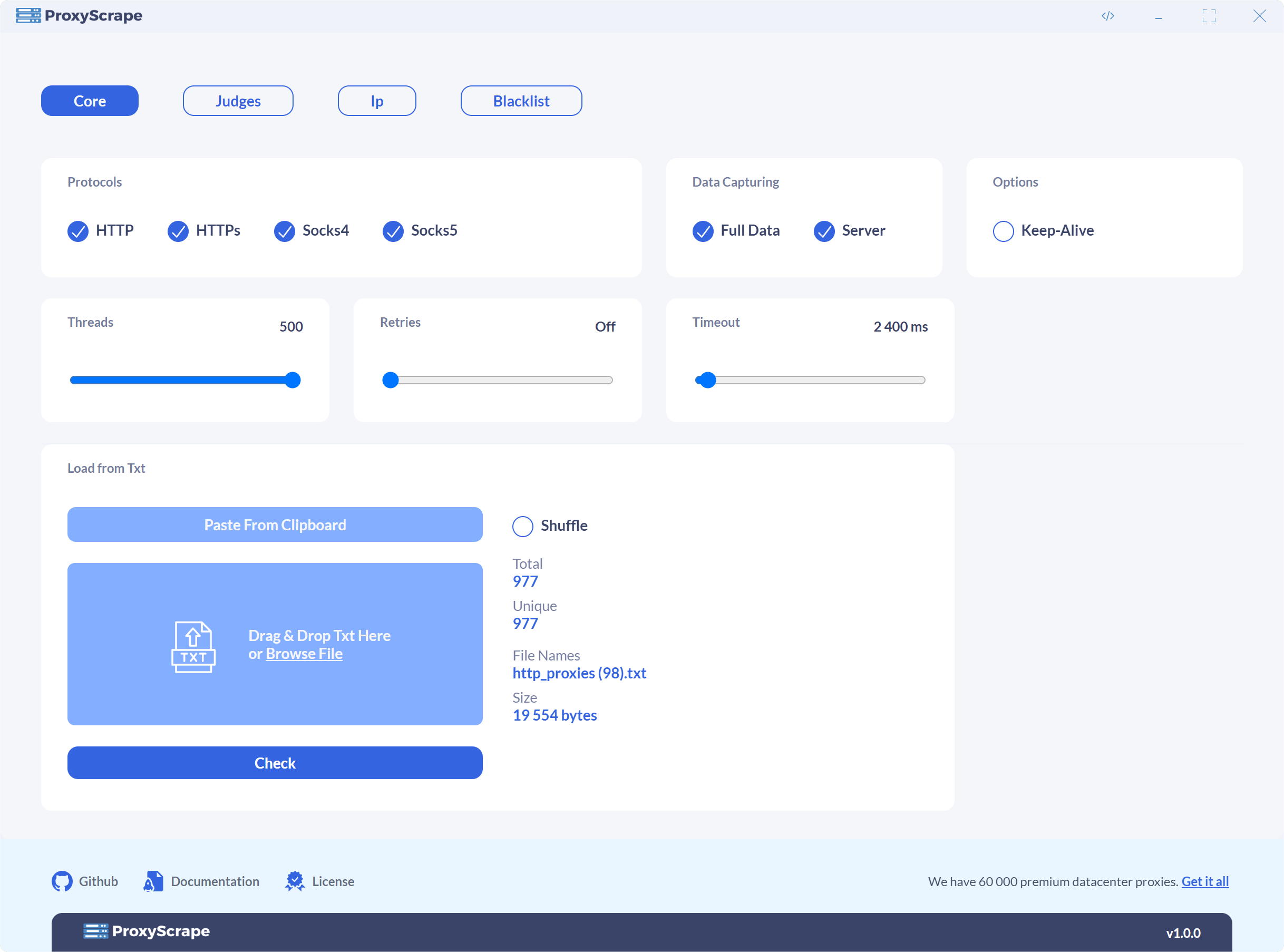Turn on the Shuffle option
Viewport: 1284px width, 952px height.
point(523,526)
